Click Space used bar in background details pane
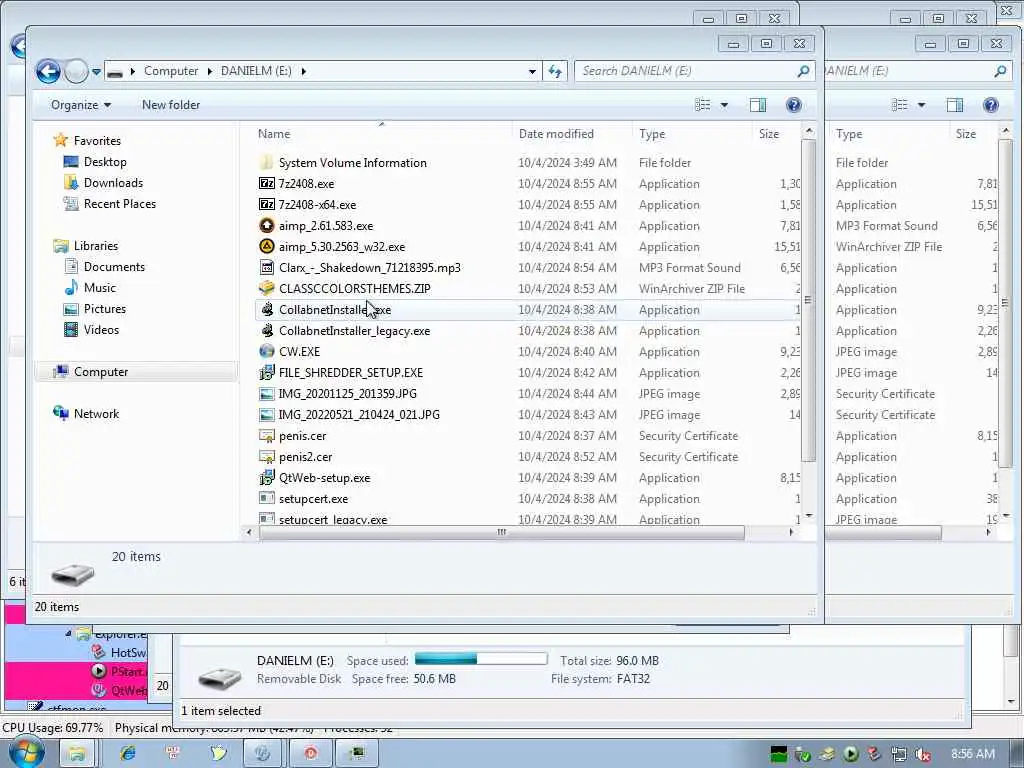Viewport: 1024px width, 768px height. click(x=481, y=658)
